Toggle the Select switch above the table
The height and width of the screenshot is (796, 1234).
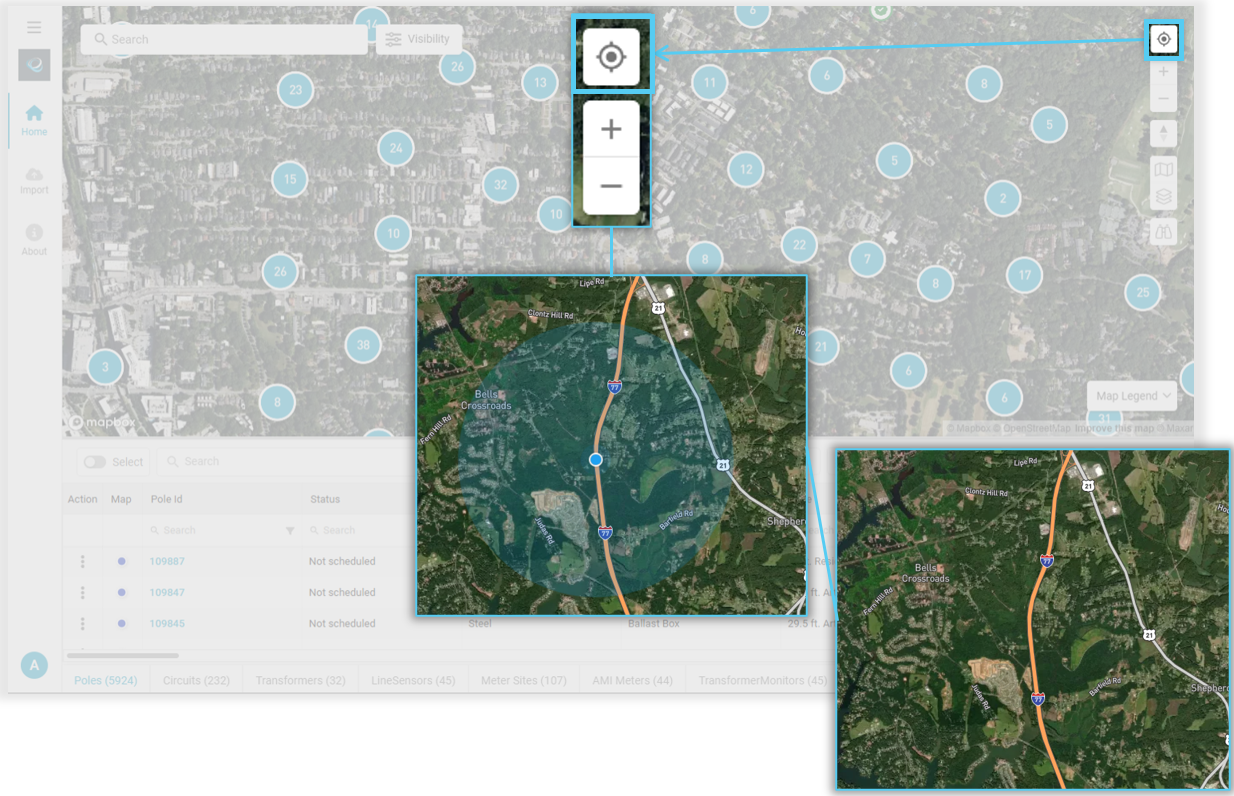tap(95, 462)
